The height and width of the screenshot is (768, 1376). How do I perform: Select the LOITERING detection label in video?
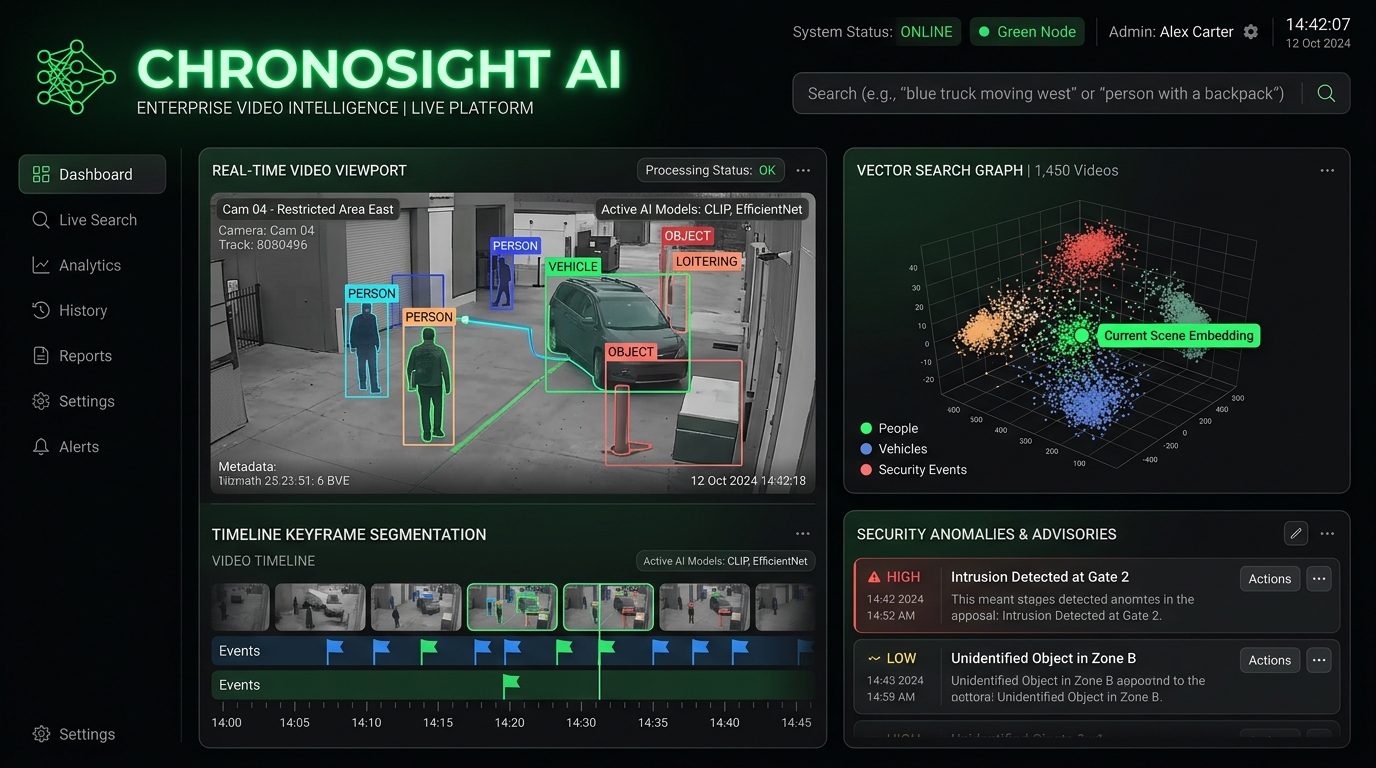point(706,262)
